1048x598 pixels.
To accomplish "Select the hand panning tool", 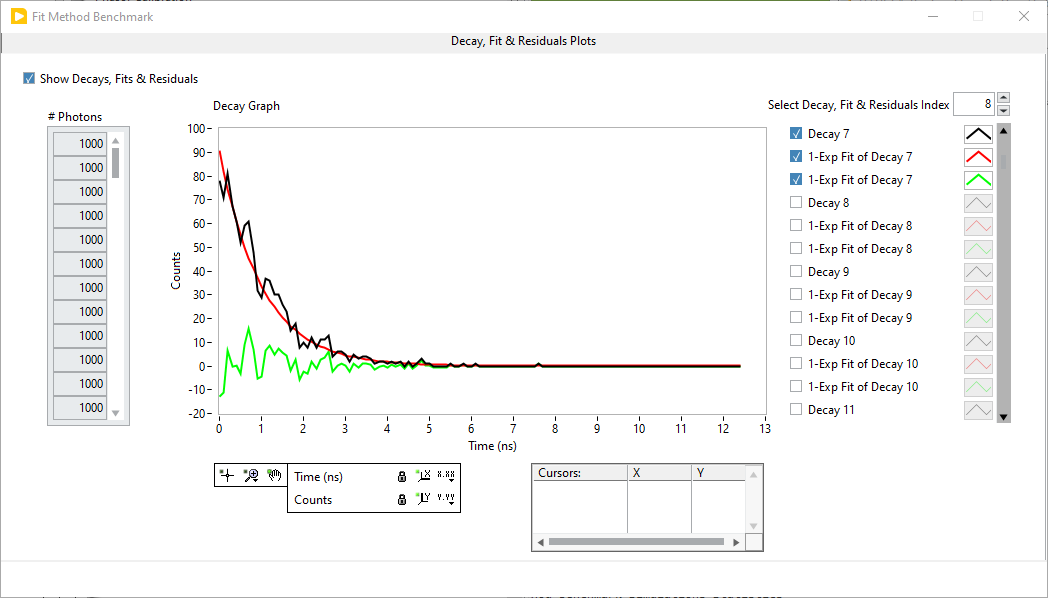I will [274, 475].
